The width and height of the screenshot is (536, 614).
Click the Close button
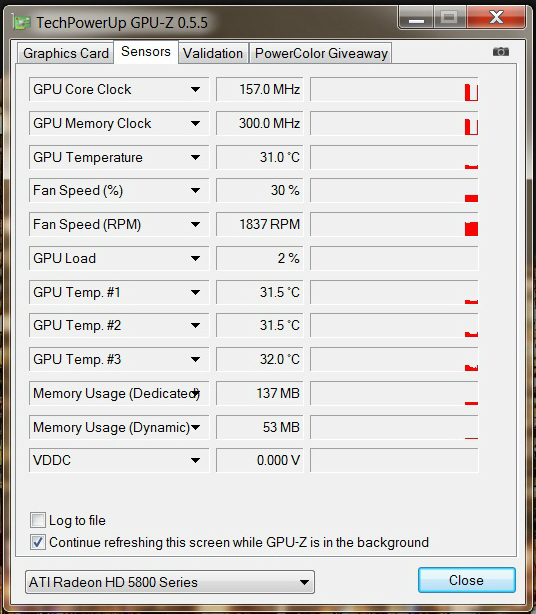pos(466,580)
